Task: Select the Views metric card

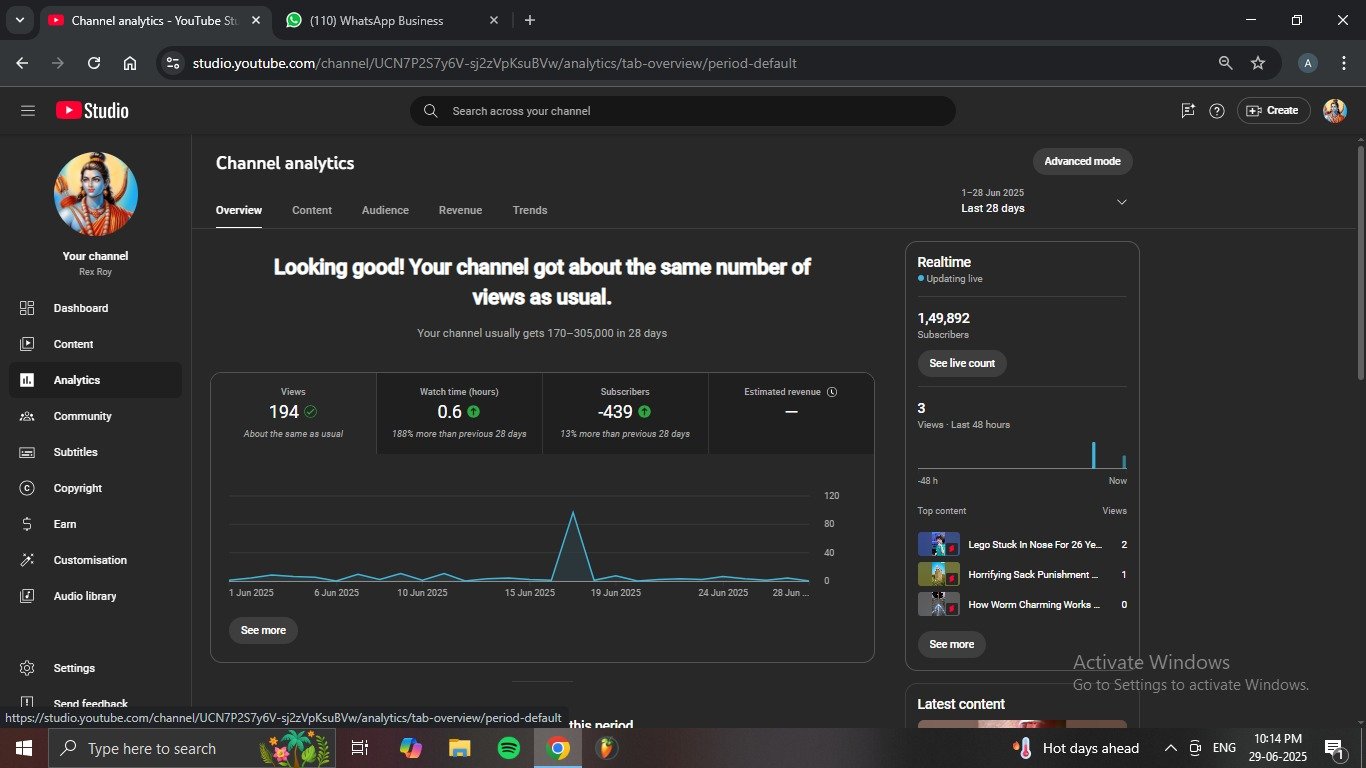Action: [x=294, y=413]
